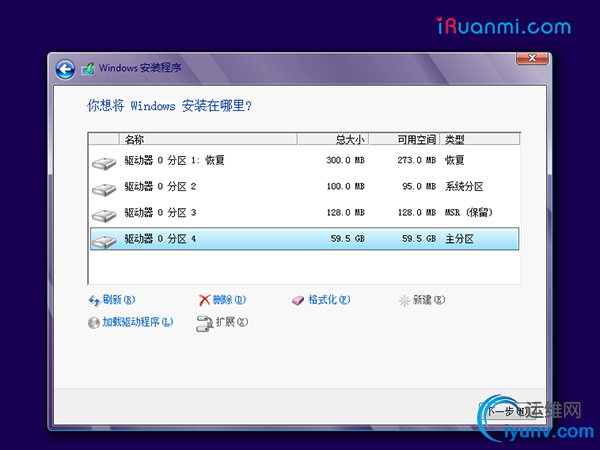This screenshot has width=600, height=450.
Task: Click drive icon of partition 2 row
Action: point(104,189)
